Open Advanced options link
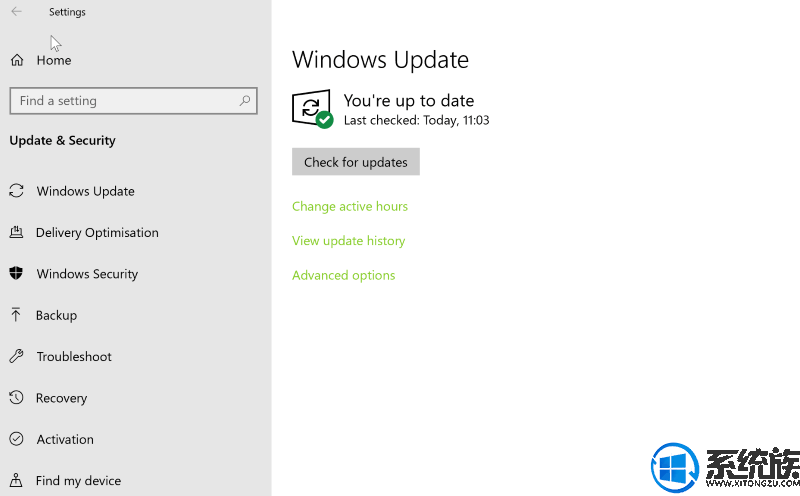Viewport: 800px width, 496px height. tap(343, 276)
